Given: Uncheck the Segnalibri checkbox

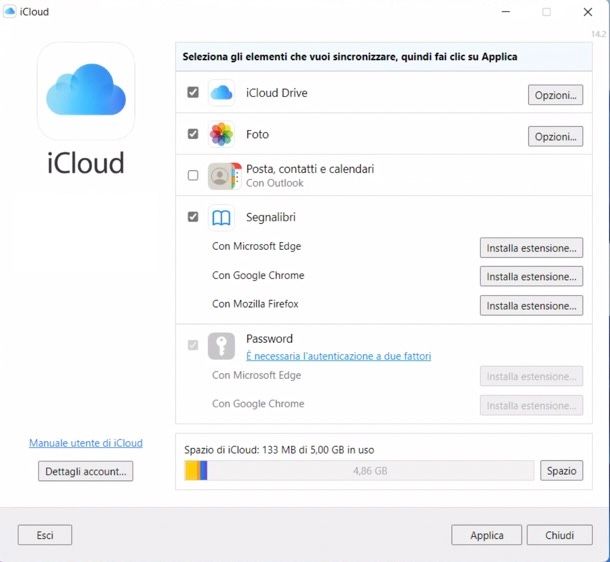Looking at the screenshot, I should coord(193,217).
